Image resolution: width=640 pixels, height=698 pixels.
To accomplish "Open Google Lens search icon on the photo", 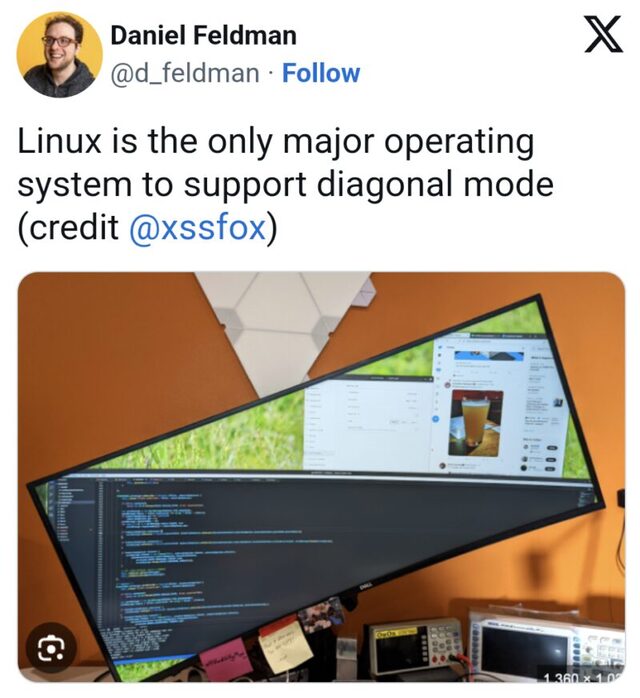I will tap(51, 648).
